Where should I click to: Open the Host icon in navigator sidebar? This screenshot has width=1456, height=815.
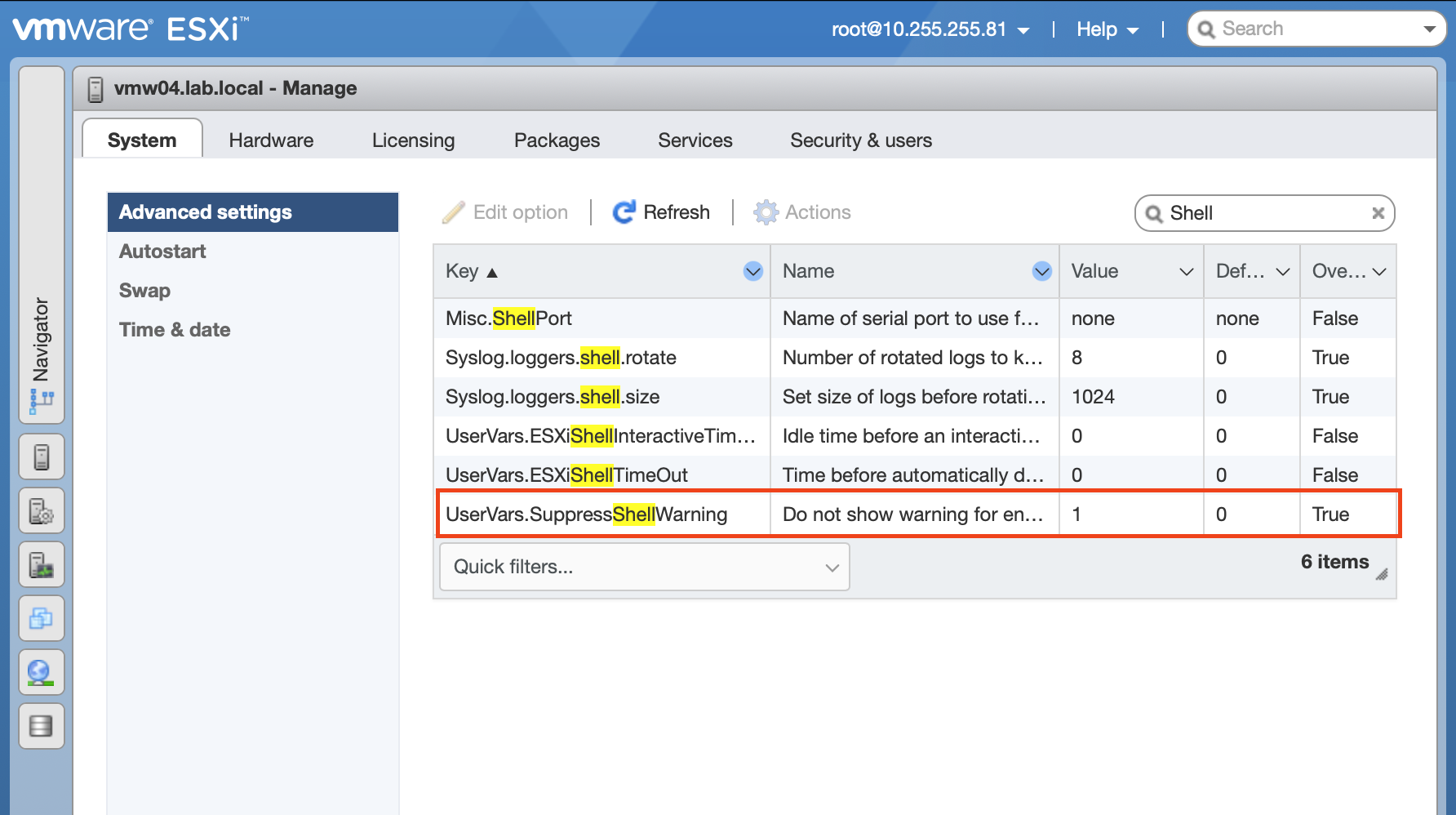42,456
